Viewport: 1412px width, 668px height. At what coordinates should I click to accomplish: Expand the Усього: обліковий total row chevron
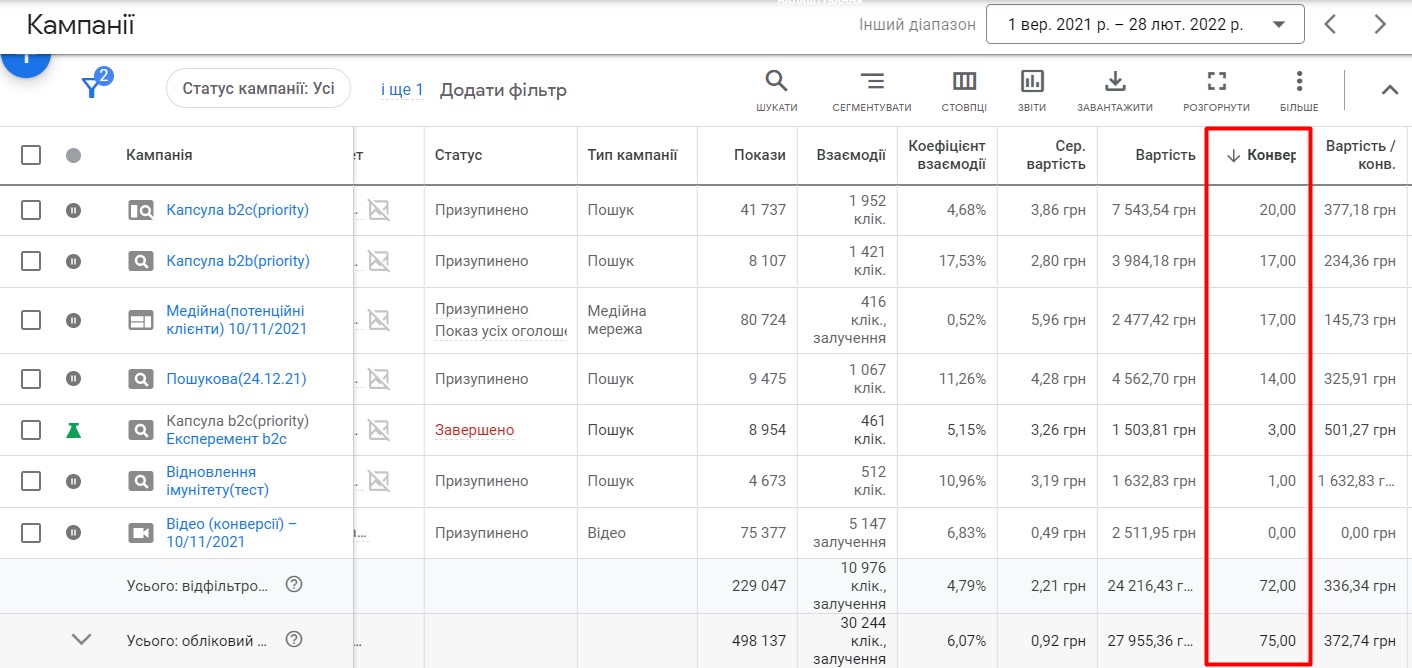pos(82,640)
